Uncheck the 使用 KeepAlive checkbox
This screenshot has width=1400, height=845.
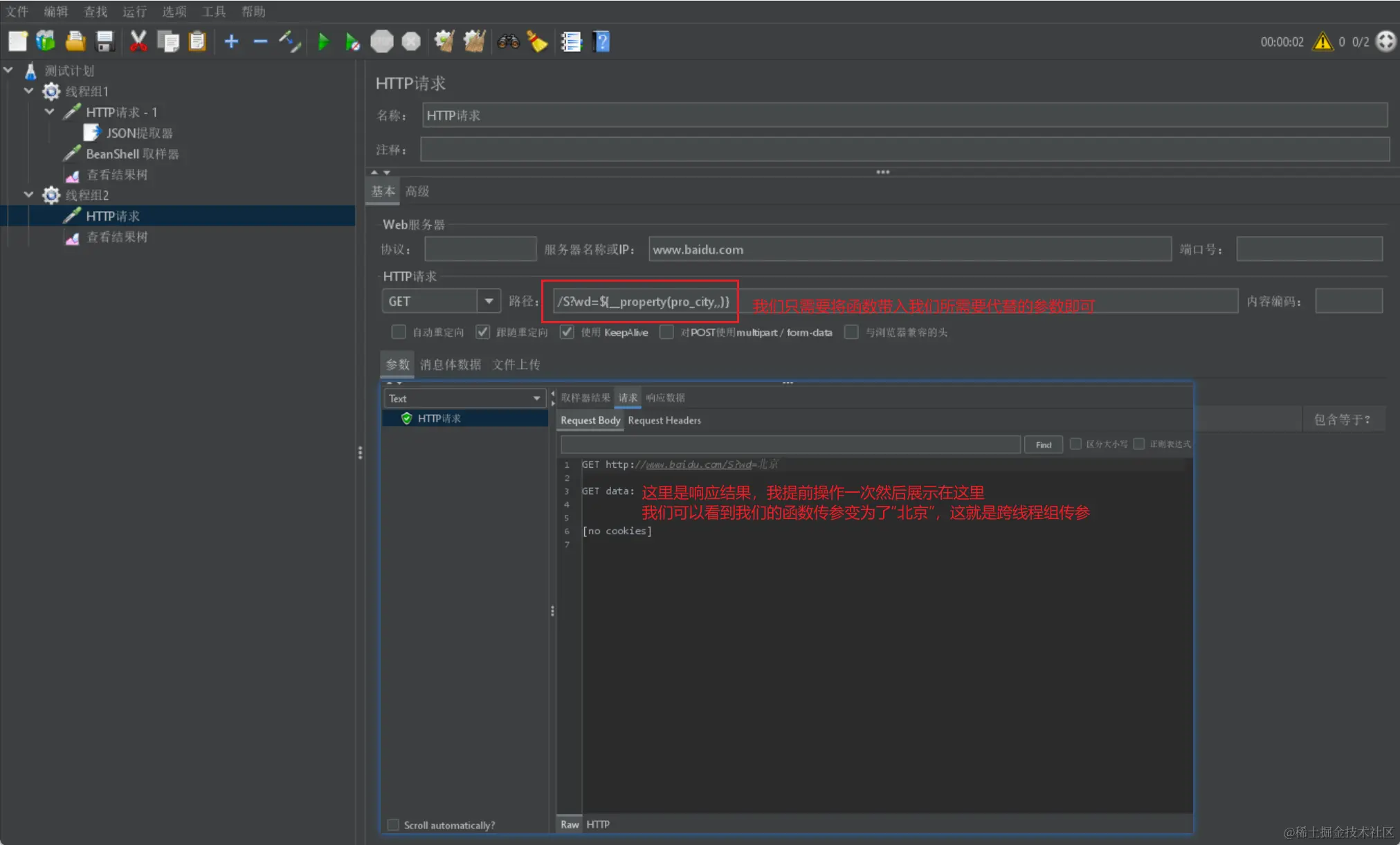[x=567, y=332]
